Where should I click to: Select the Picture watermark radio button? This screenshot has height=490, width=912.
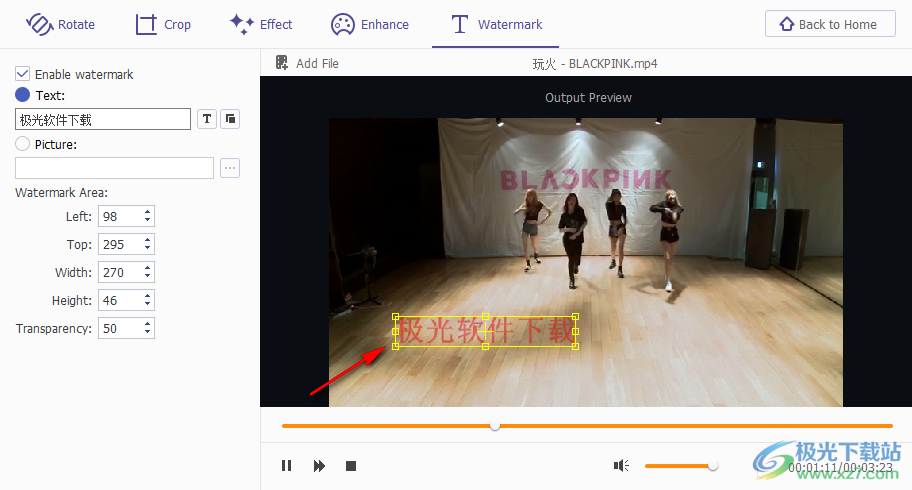[22, 144]
